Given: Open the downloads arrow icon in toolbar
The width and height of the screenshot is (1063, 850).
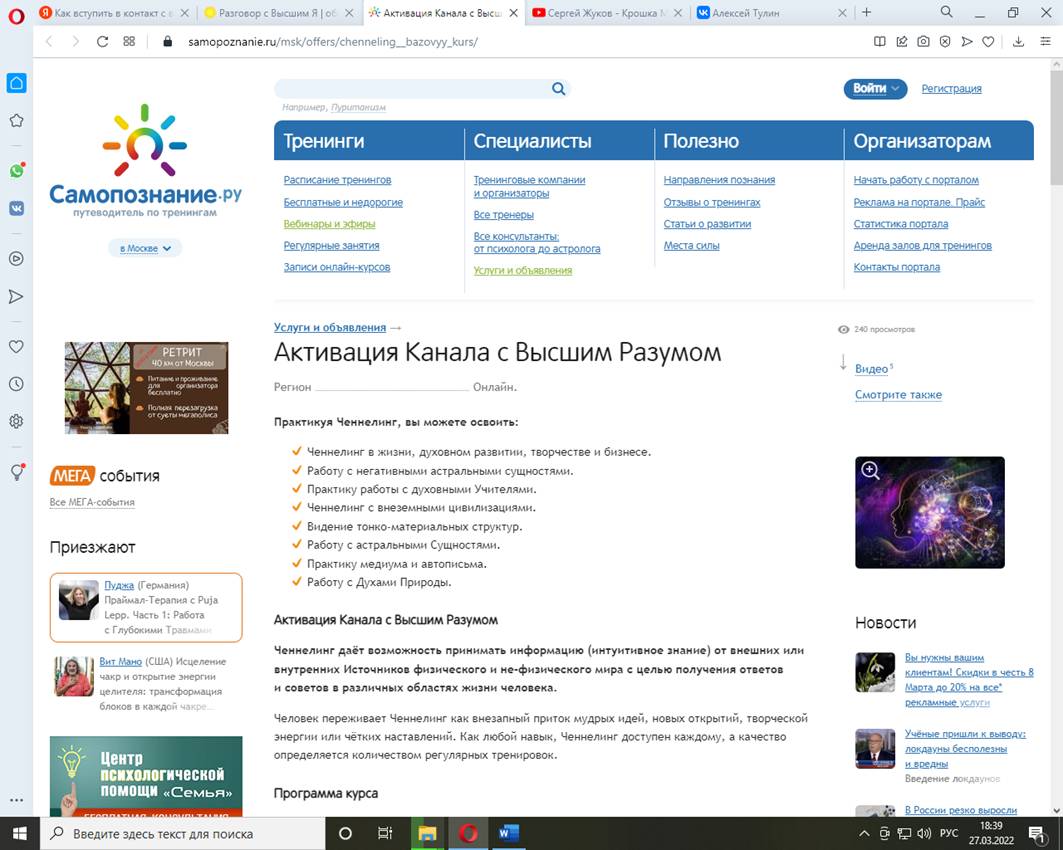Looking at the screenshot, I should [x=1018, y=42].
